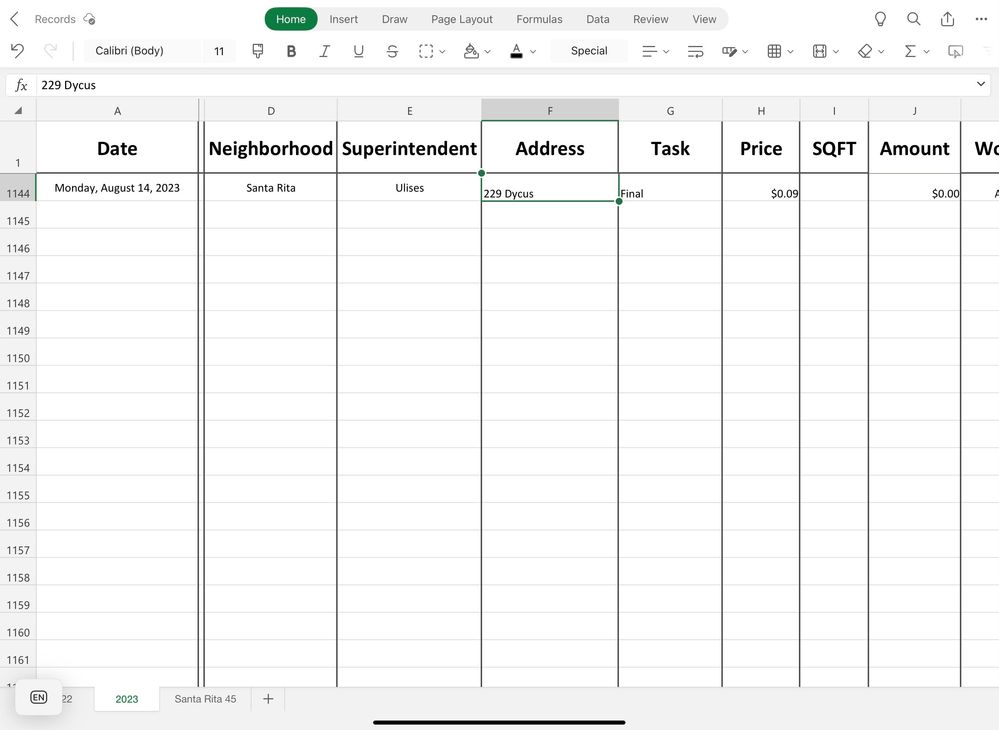Click the Clear eraser icon
Screen dimensions: 999x730
865,51
